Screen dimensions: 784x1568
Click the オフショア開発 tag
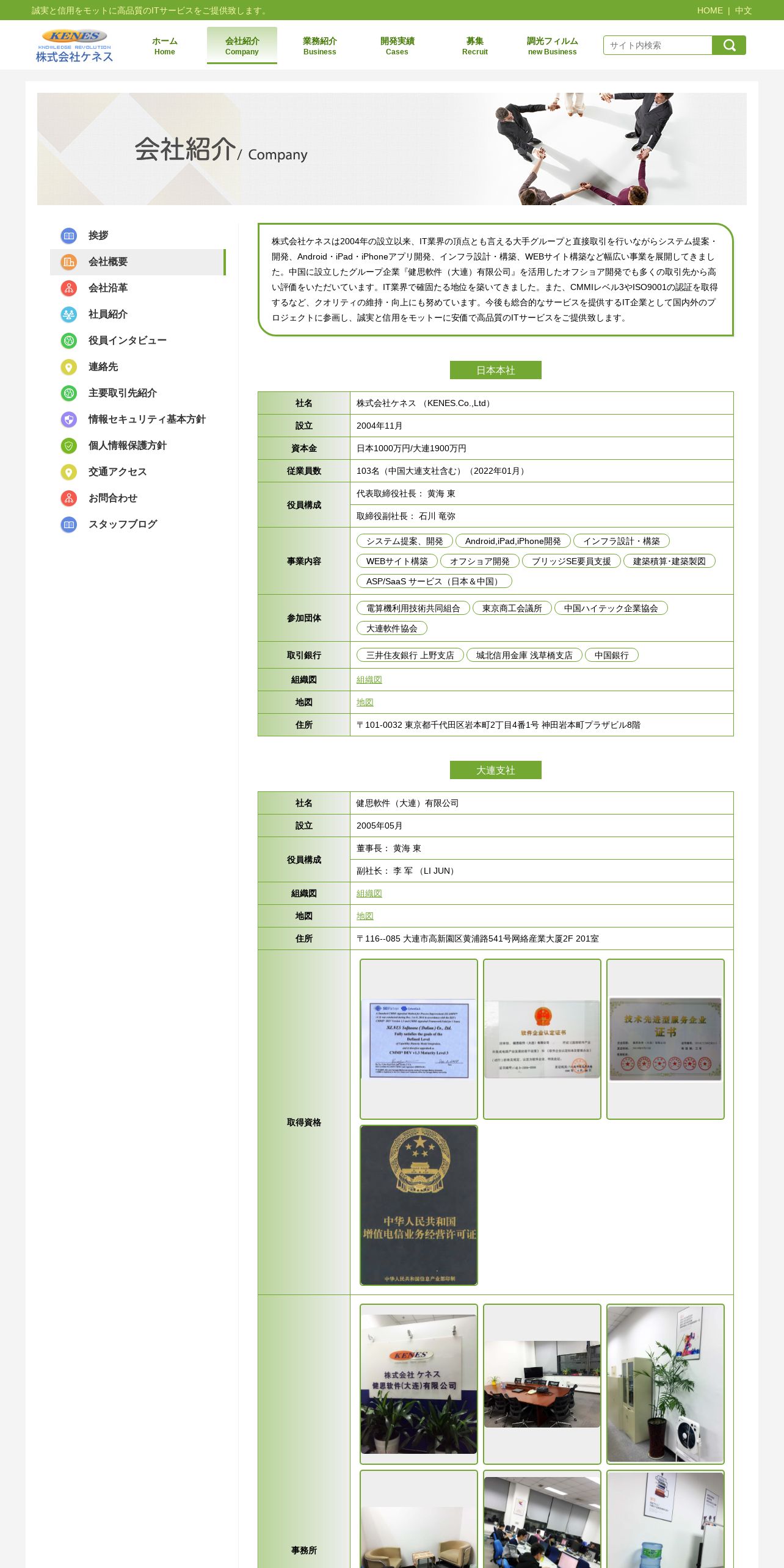pyautogui.click(x=480, y=561)
